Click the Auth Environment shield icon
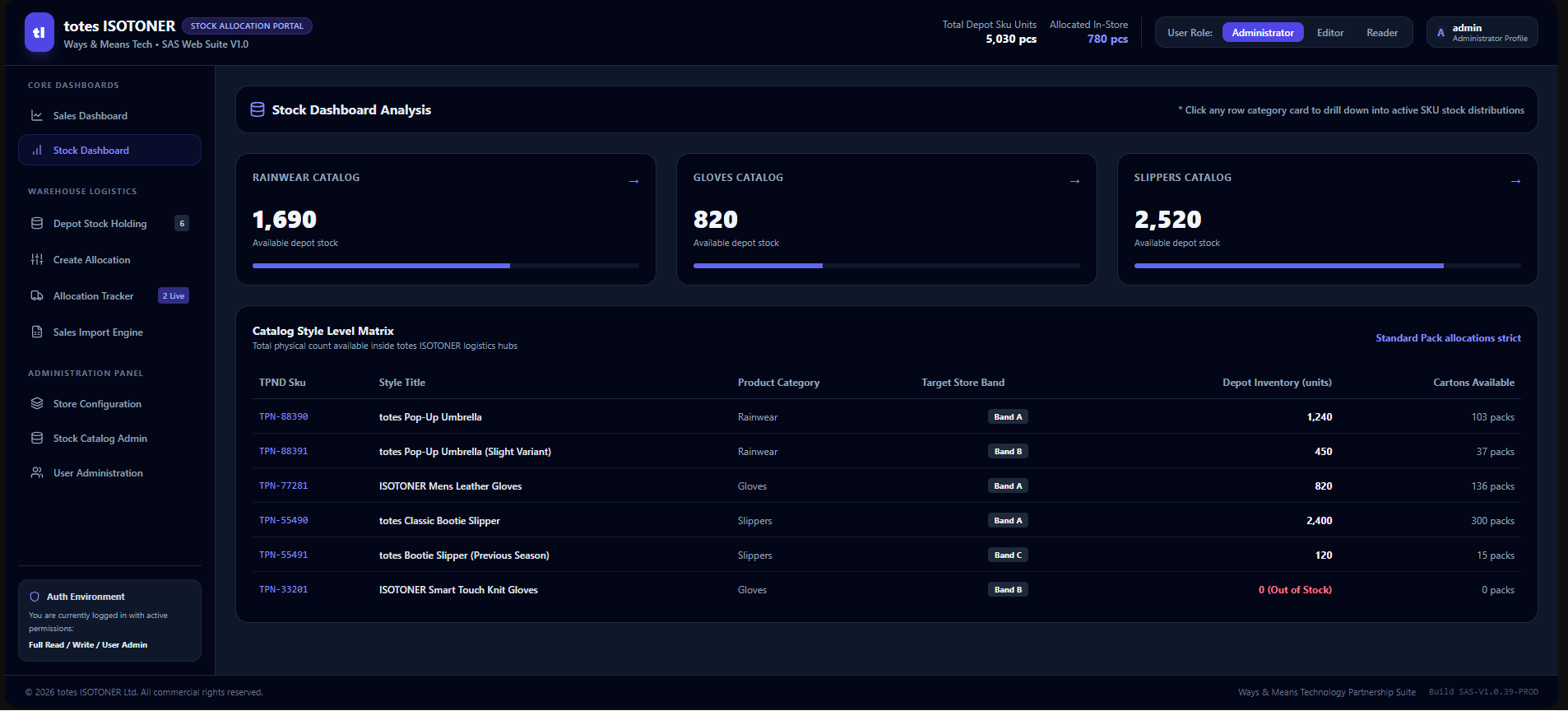This screenshot has width=1568, height=711. coord(35,597)
